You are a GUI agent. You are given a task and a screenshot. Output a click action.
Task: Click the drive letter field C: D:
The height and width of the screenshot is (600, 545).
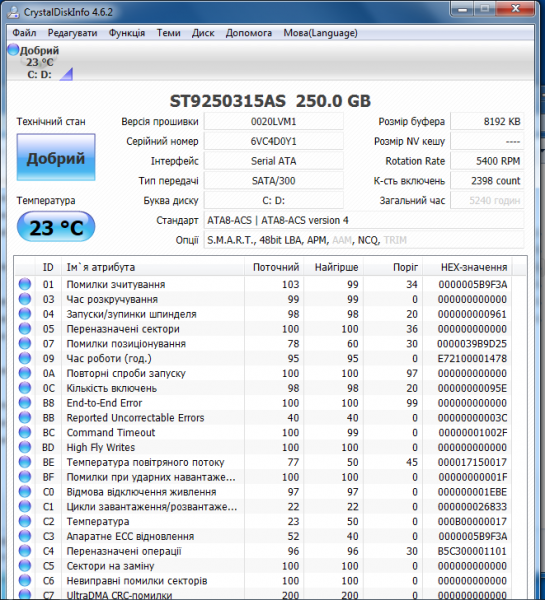pyautogui.click(x=273, y=201)
